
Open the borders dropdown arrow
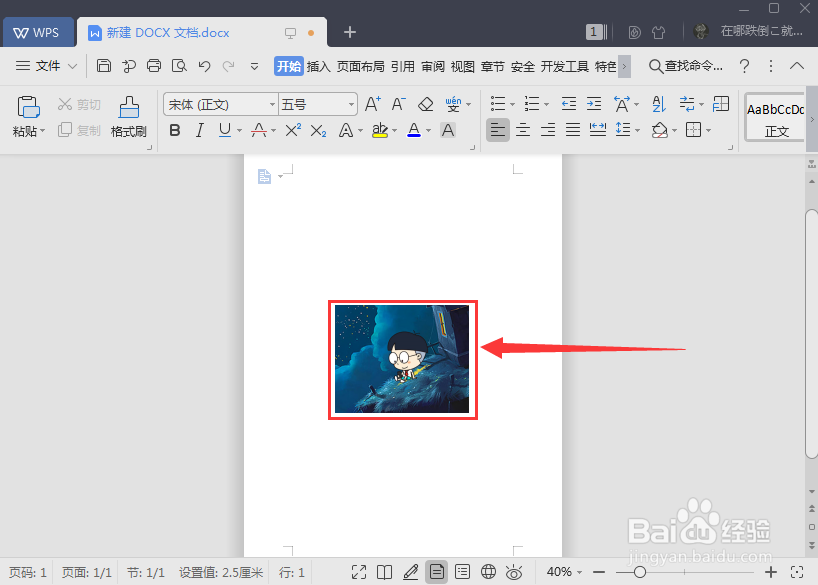[x=708, y=130]
